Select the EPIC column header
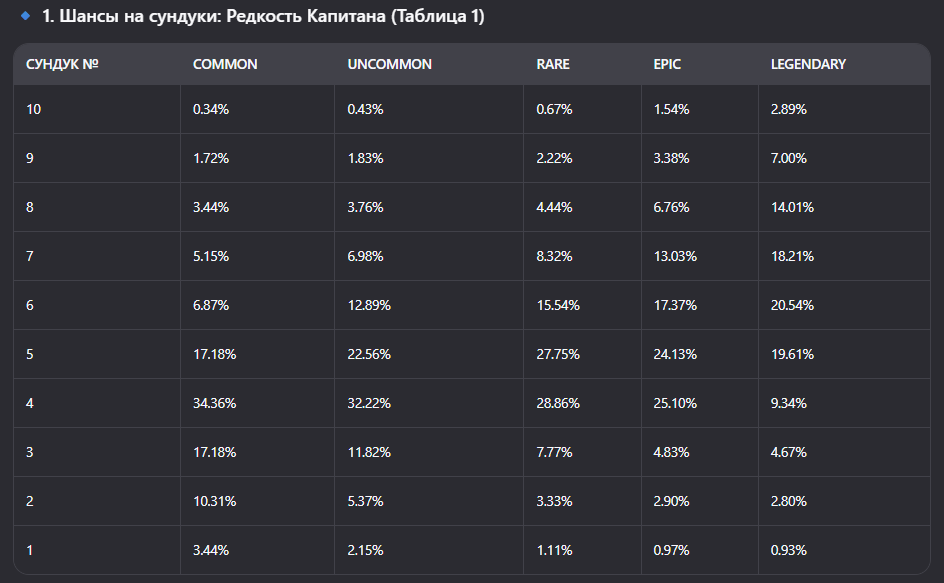Image resolution: width=944 pixels, height=583 pixels. coord(668,64)
